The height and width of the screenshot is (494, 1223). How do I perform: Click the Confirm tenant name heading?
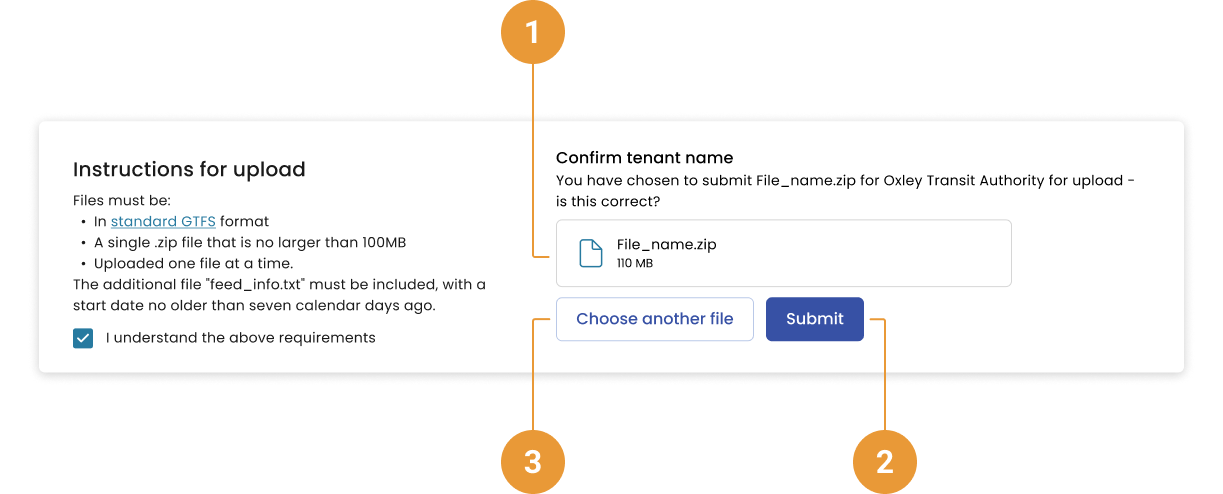point(644,158)
